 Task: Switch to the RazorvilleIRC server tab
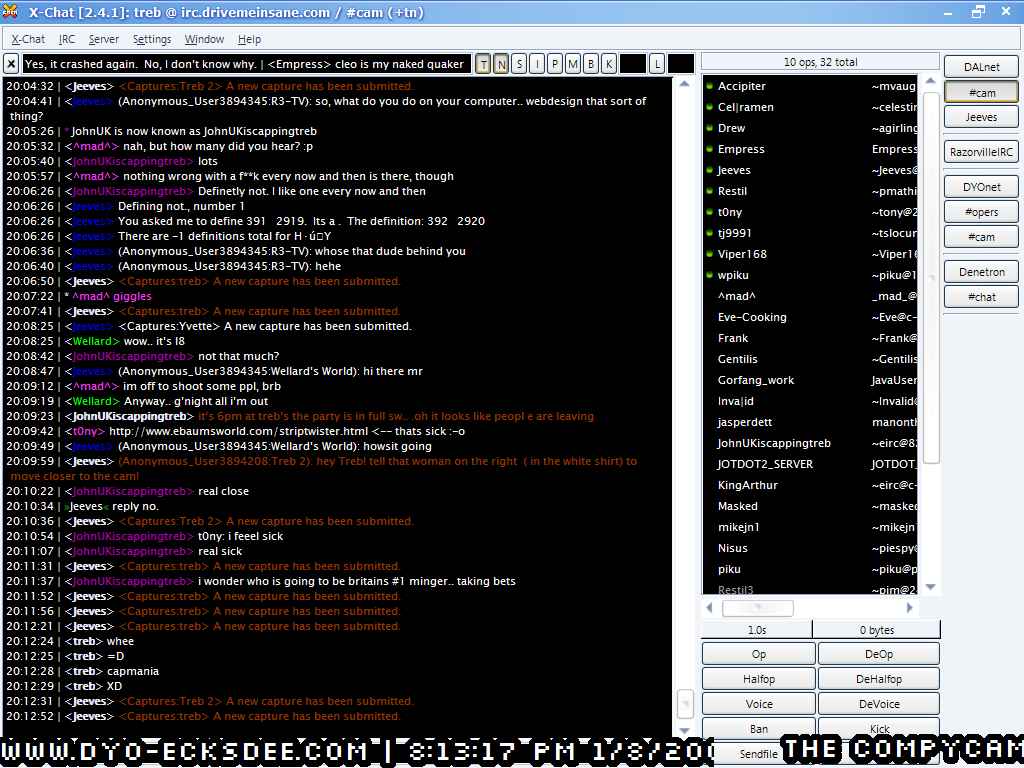point(981,152)
